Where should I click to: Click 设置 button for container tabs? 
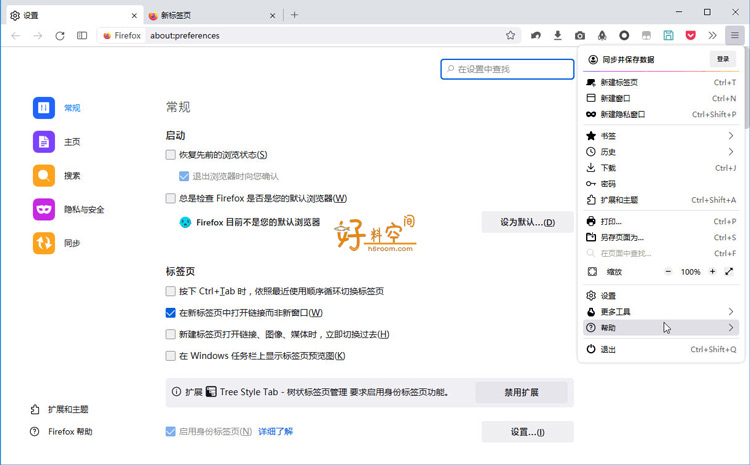pos(528,432)
